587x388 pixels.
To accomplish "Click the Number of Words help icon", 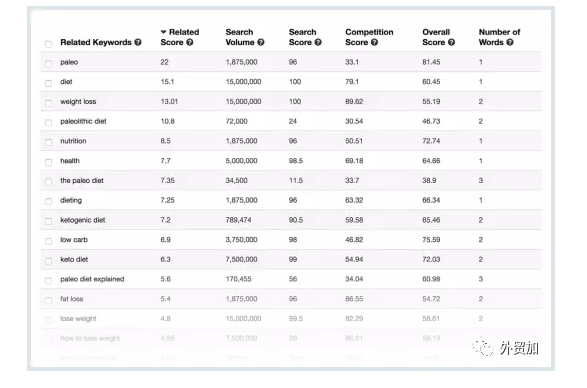I will [x=510, y=42].
